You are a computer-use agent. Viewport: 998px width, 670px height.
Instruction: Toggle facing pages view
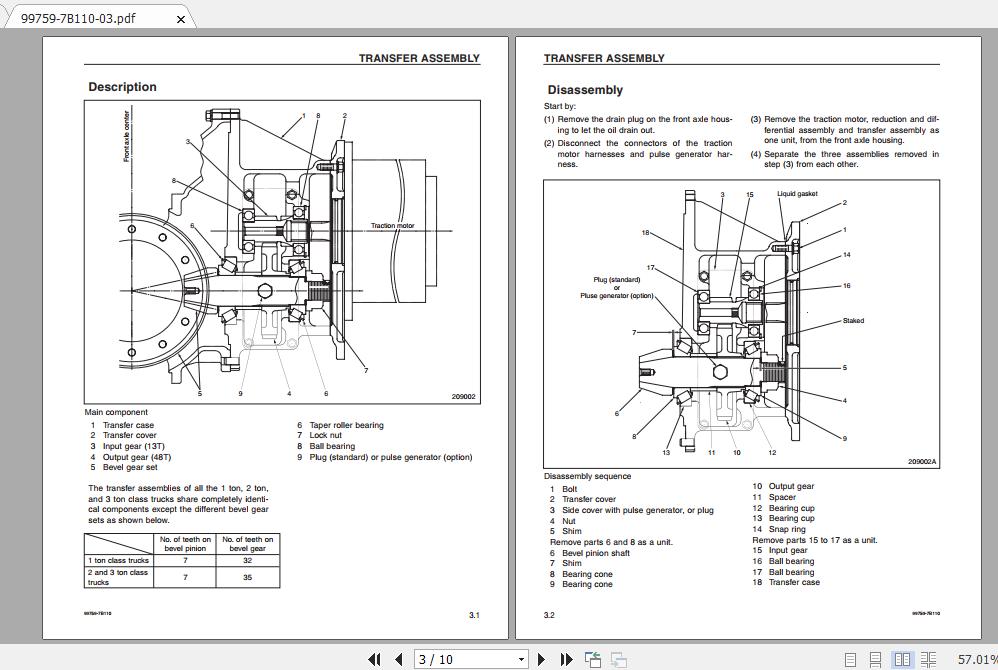click(901, 658)
